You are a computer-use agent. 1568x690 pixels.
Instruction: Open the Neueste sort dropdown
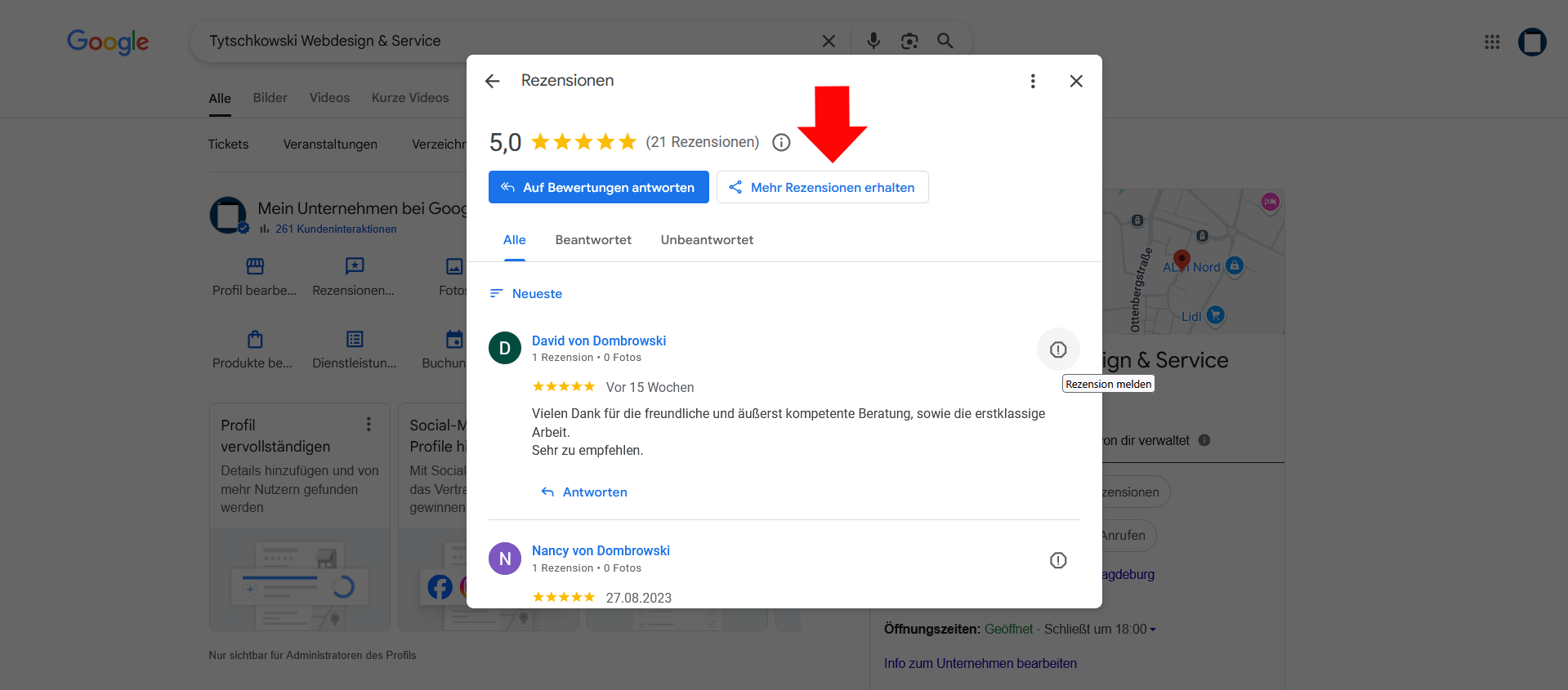526,294
